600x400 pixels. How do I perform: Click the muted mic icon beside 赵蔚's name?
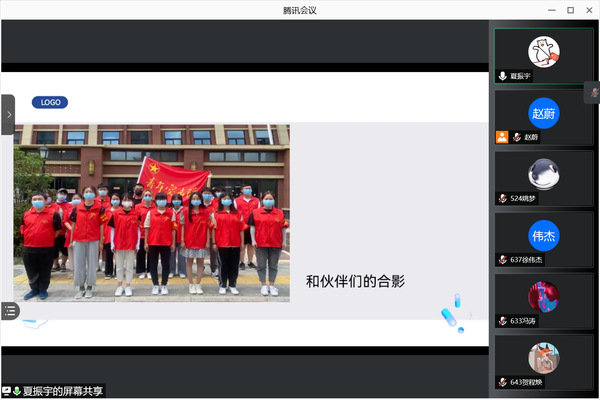[517, 137]
